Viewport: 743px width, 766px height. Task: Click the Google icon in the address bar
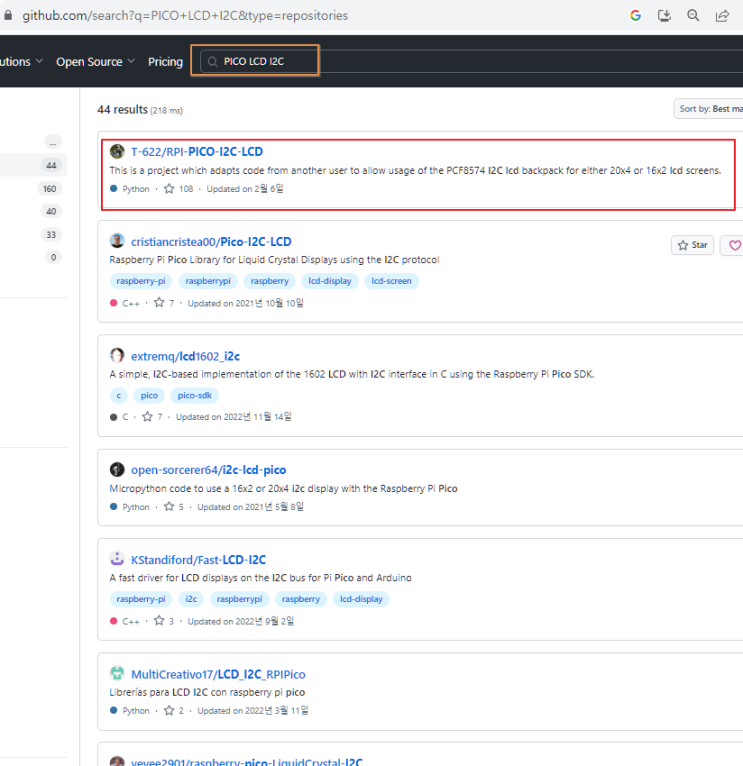tap(636, 16)
